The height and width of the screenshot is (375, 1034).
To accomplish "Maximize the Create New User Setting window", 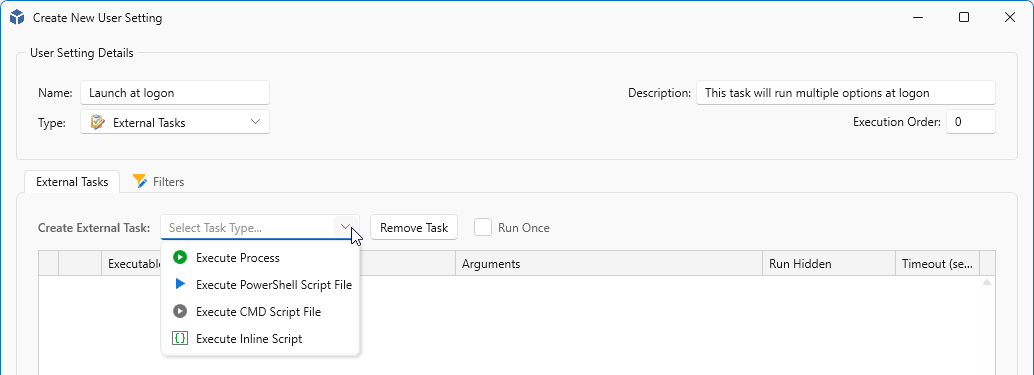I will pyautogui.click(x=963, y=18).
